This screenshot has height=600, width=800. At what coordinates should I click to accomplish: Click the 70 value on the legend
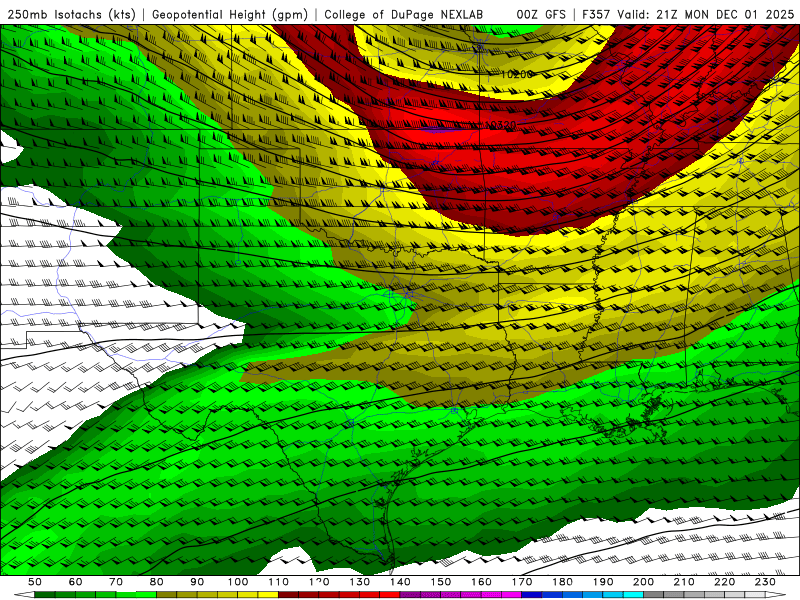[x=116, y=582]
